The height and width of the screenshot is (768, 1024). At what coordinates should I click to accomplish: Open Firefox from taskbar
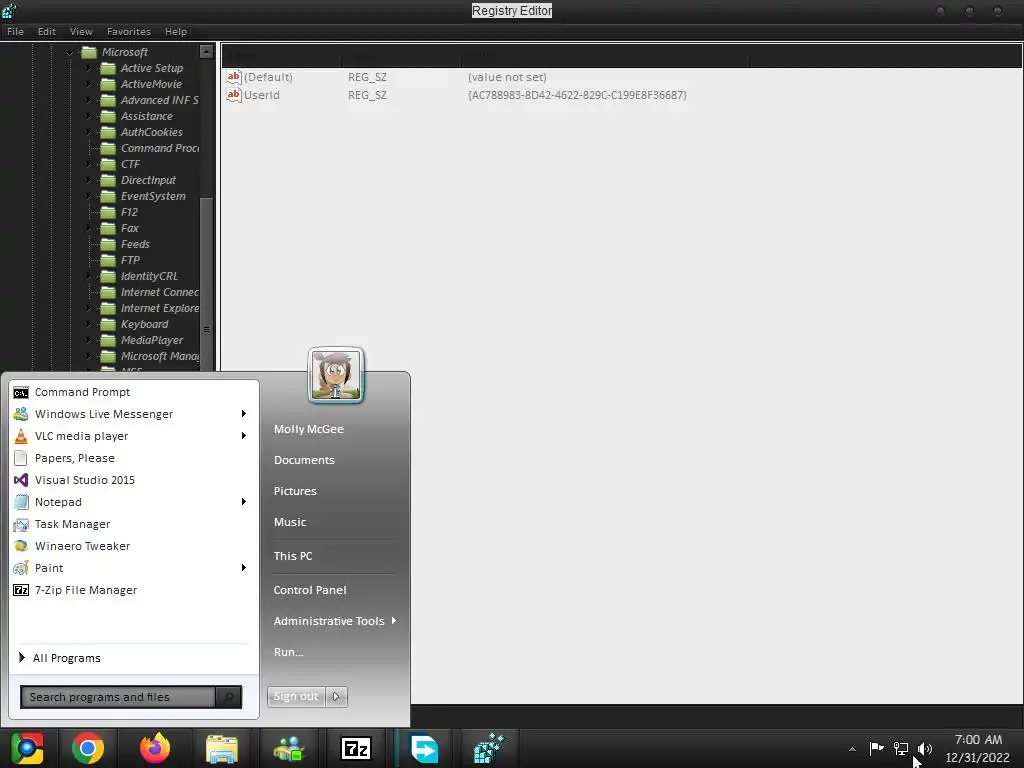tap(155, 748)
